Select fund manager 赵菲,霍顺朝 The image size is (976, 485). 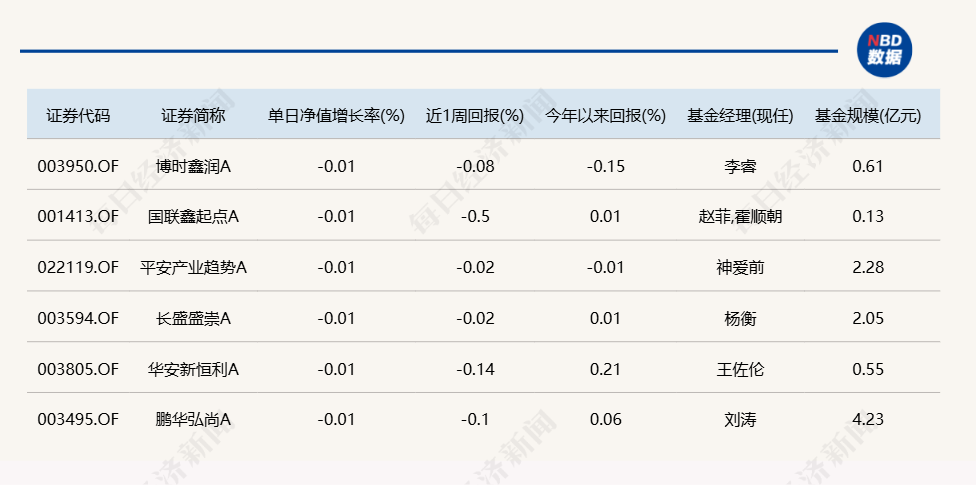pos(740,217)
